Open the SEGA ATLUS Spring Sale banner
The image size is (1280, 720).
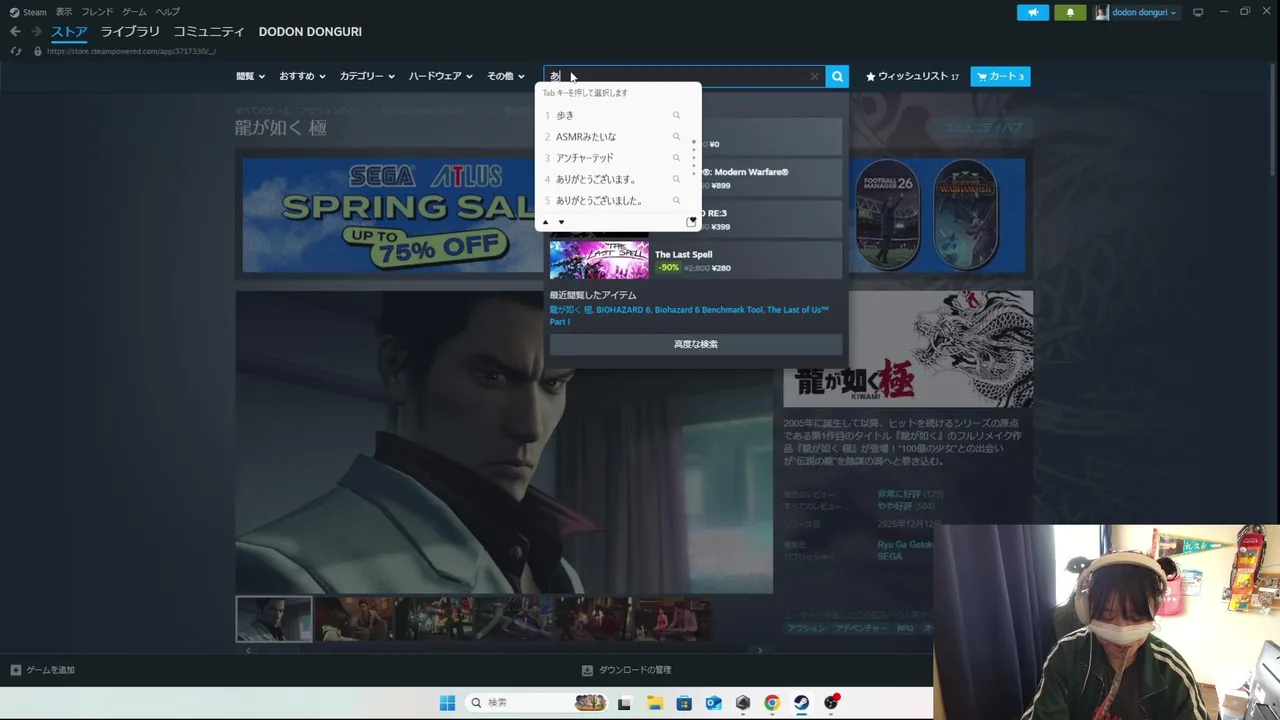(x=390, y=215)
